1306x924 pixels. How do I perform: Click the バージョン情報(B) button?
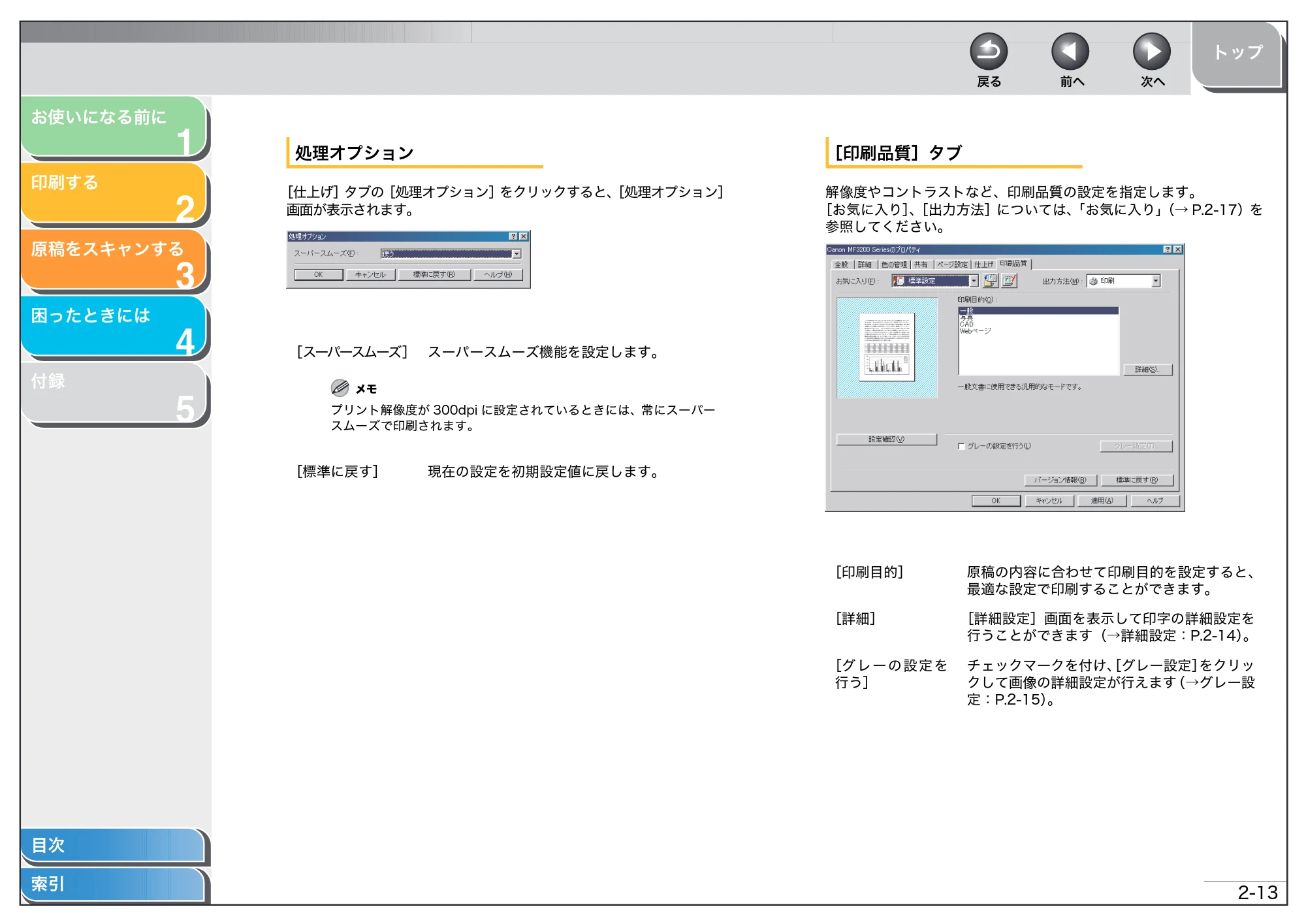[x=1060, y=480]
